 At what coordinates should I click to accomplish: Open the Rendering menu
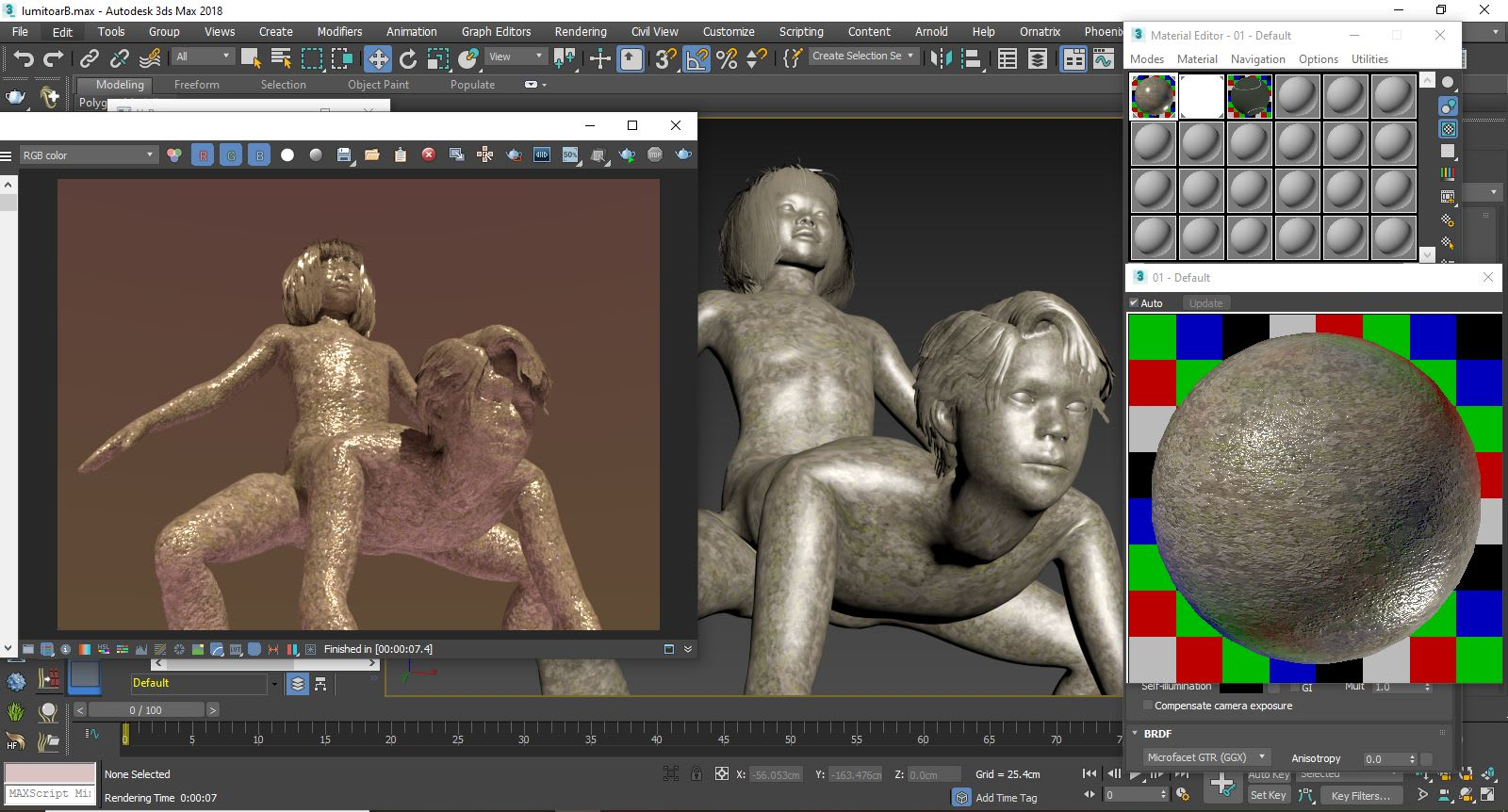[x=581, y=31]
